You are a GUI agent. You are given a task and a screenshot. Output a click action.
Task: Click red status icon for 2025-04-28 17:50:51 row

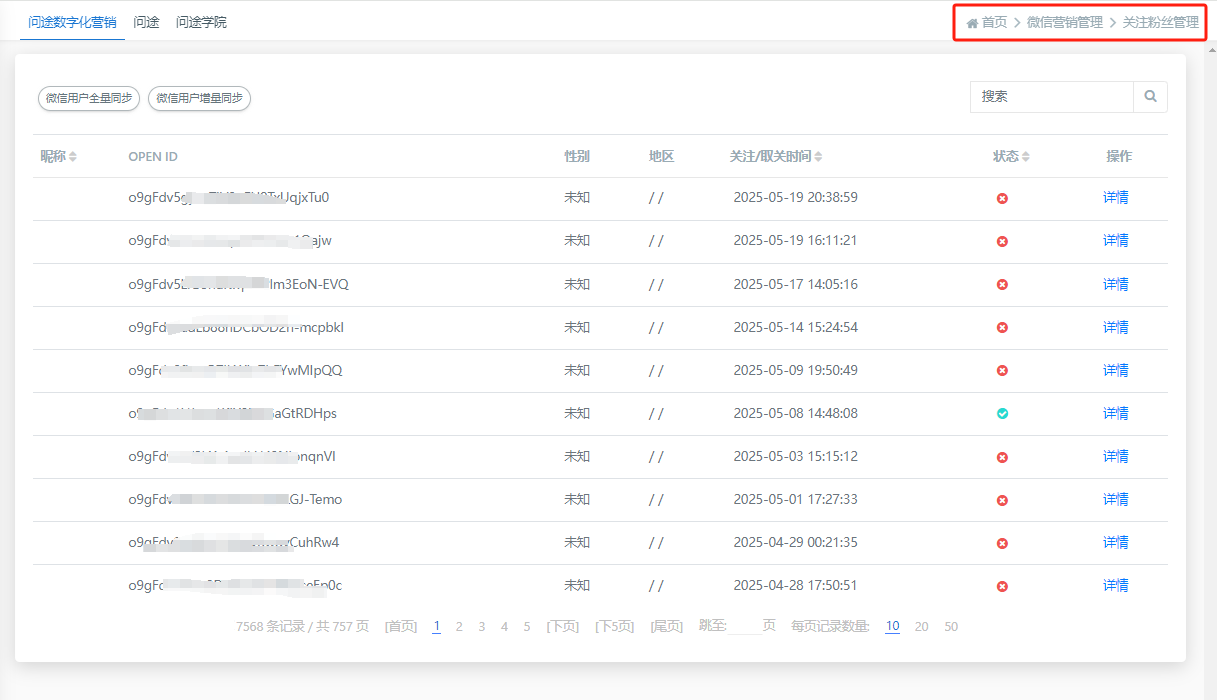click(1002, 586)
